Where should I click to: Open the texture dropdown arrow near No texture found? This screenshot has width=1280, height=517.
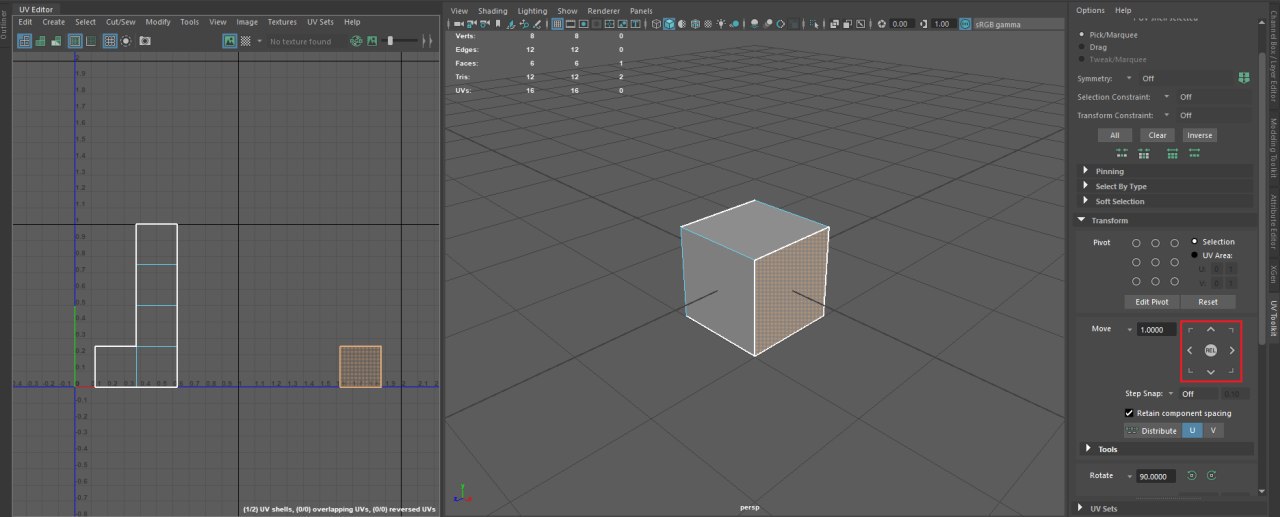click(x=260, y=41)
